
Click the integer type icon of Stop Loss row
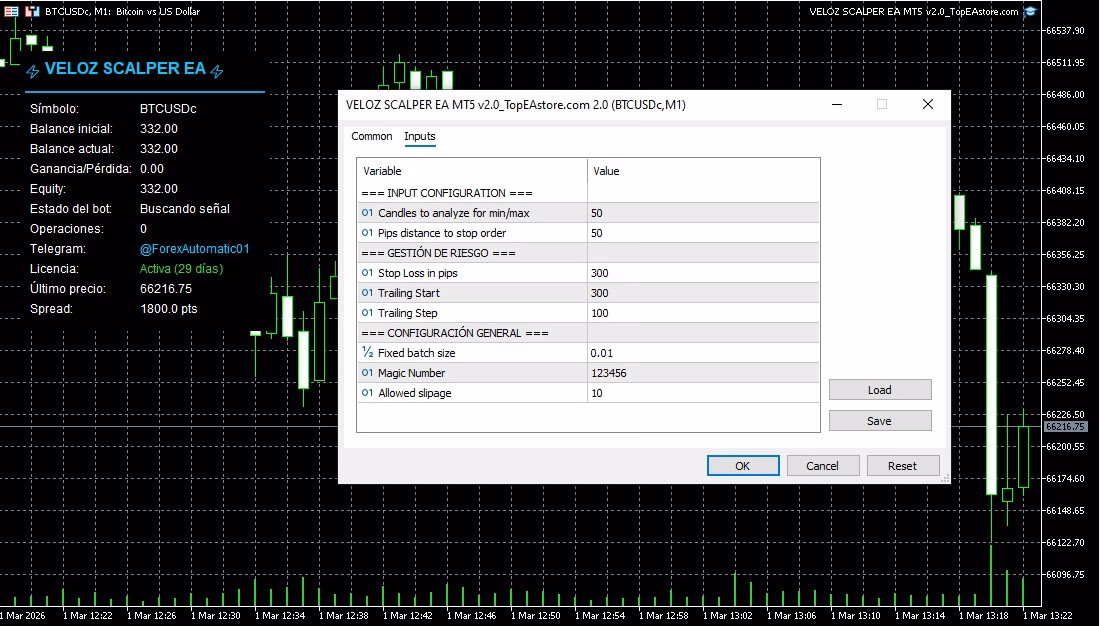(x=367, y=273)
